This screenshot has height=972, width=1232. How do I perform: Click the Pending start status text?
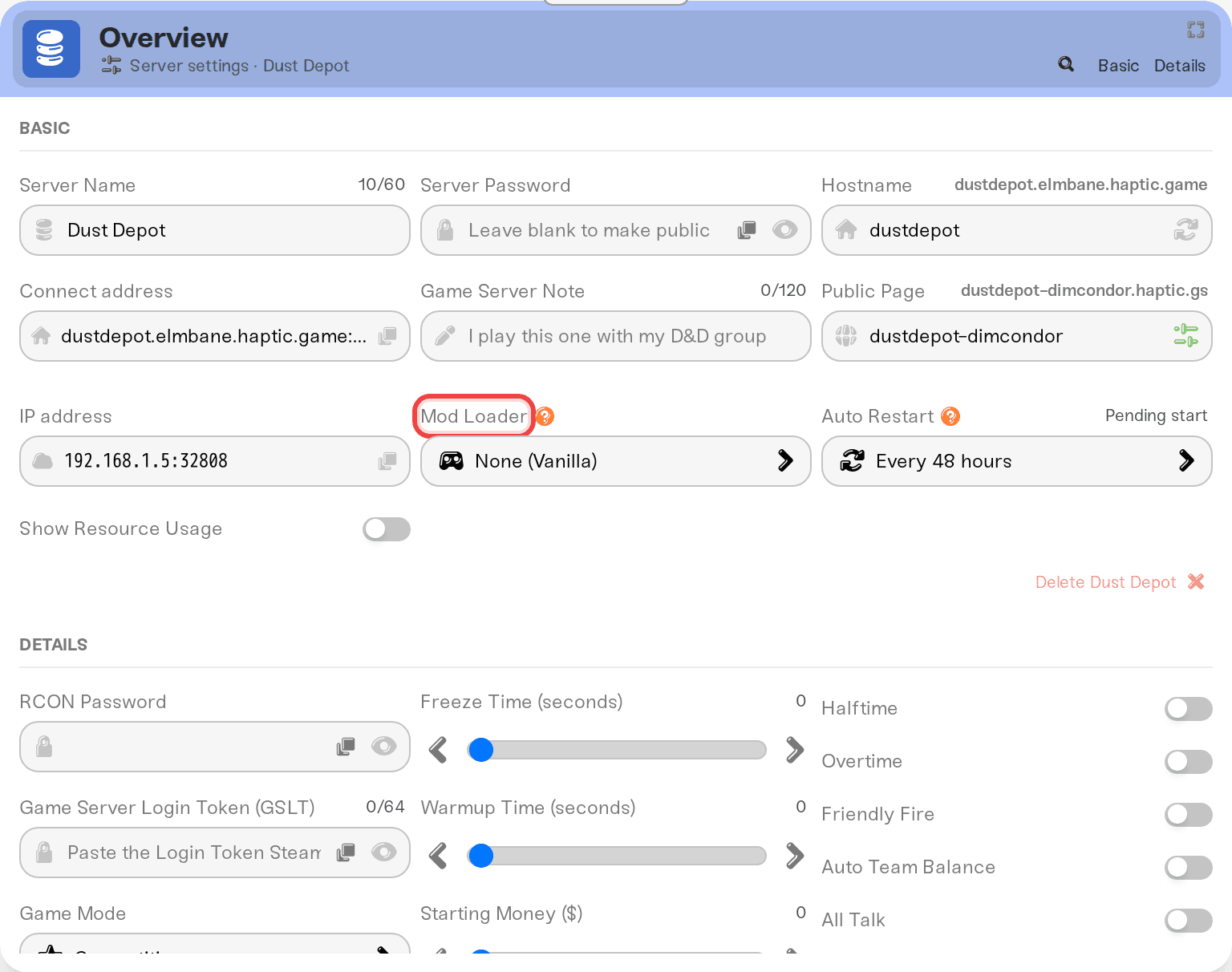pos(1156,415)
